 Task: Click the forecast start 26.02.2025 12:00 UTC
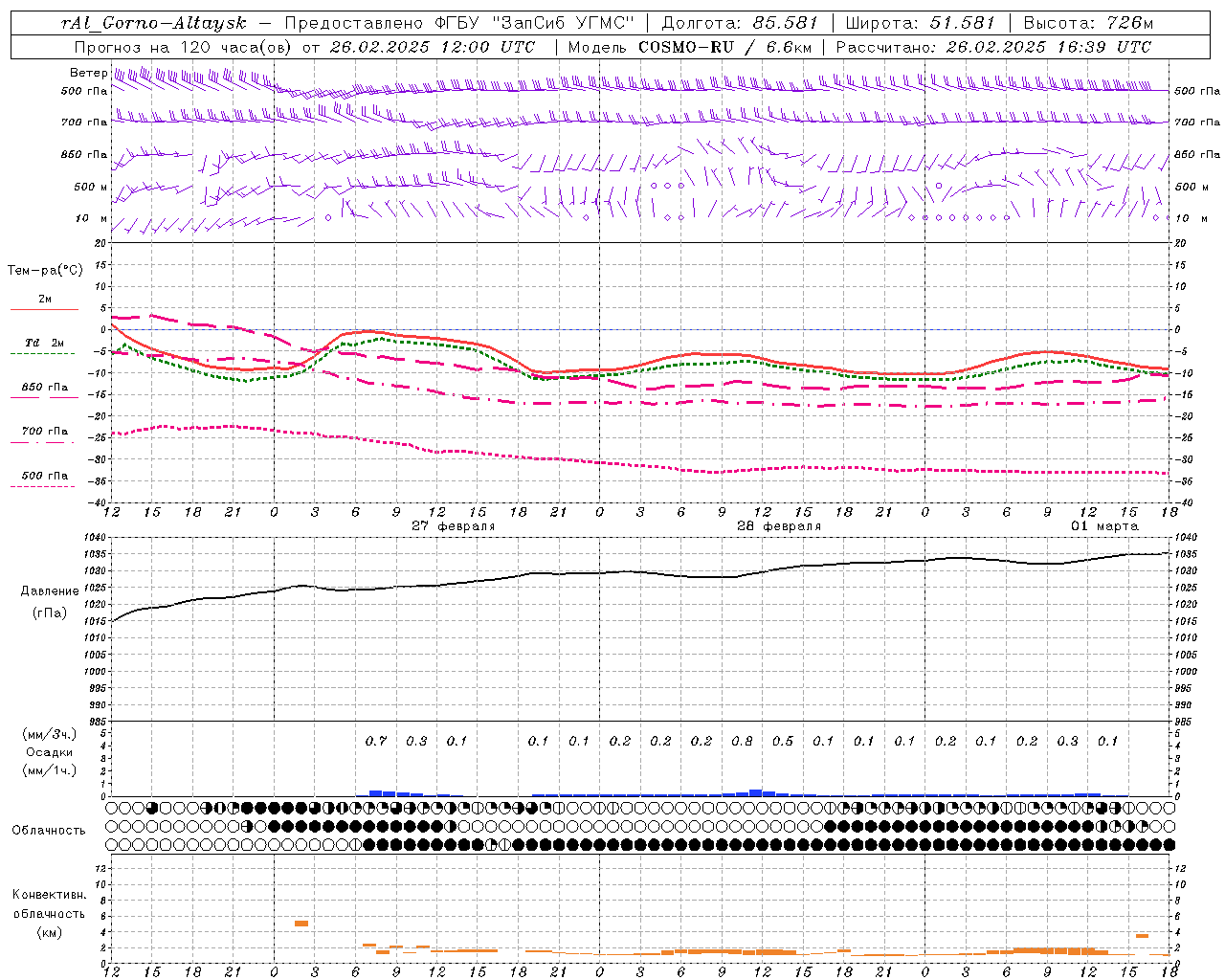[433, 47]
